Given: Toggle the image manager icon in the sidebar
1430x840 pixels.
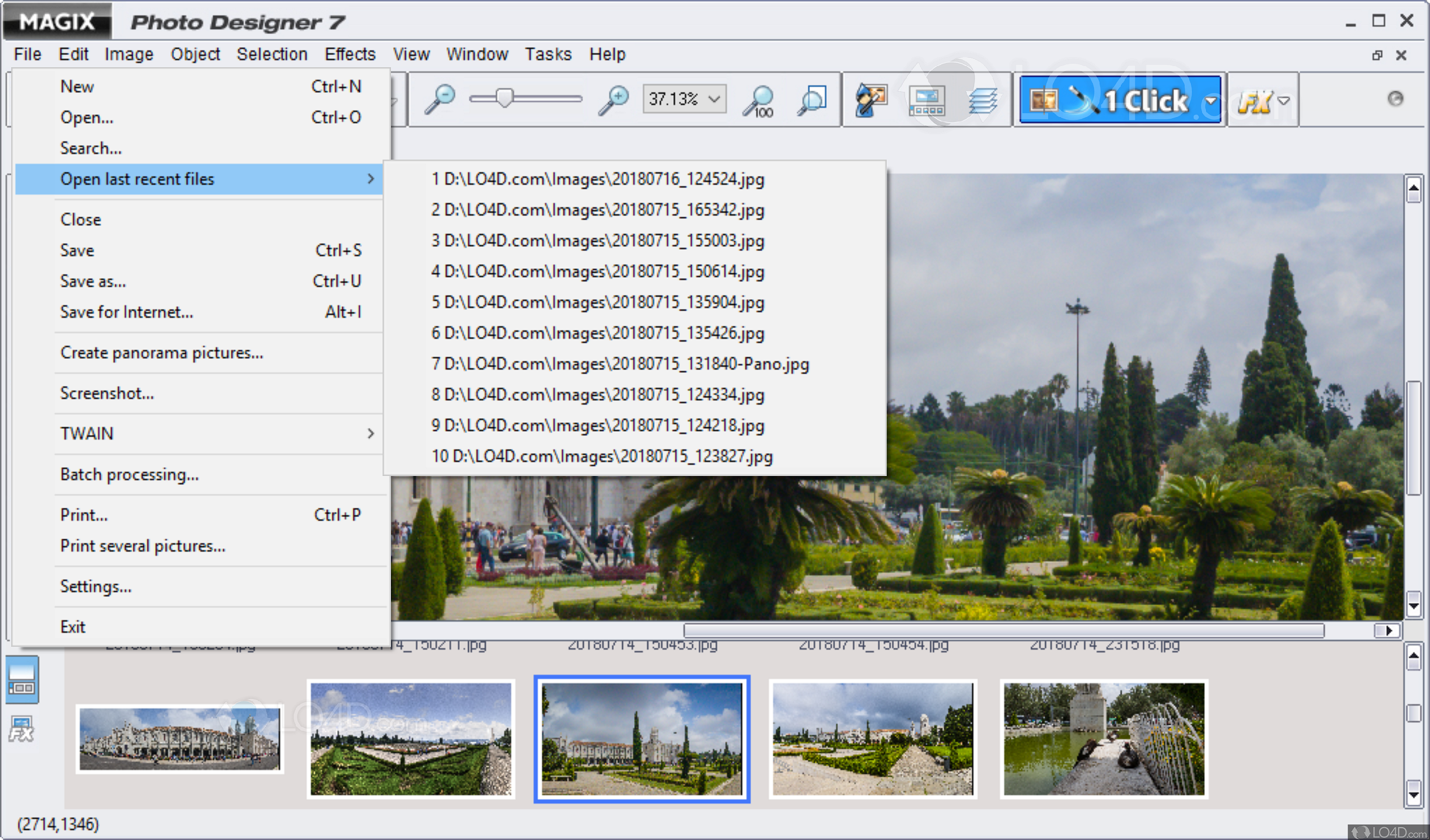Looking at the screenshot, I should coord(22,678).
